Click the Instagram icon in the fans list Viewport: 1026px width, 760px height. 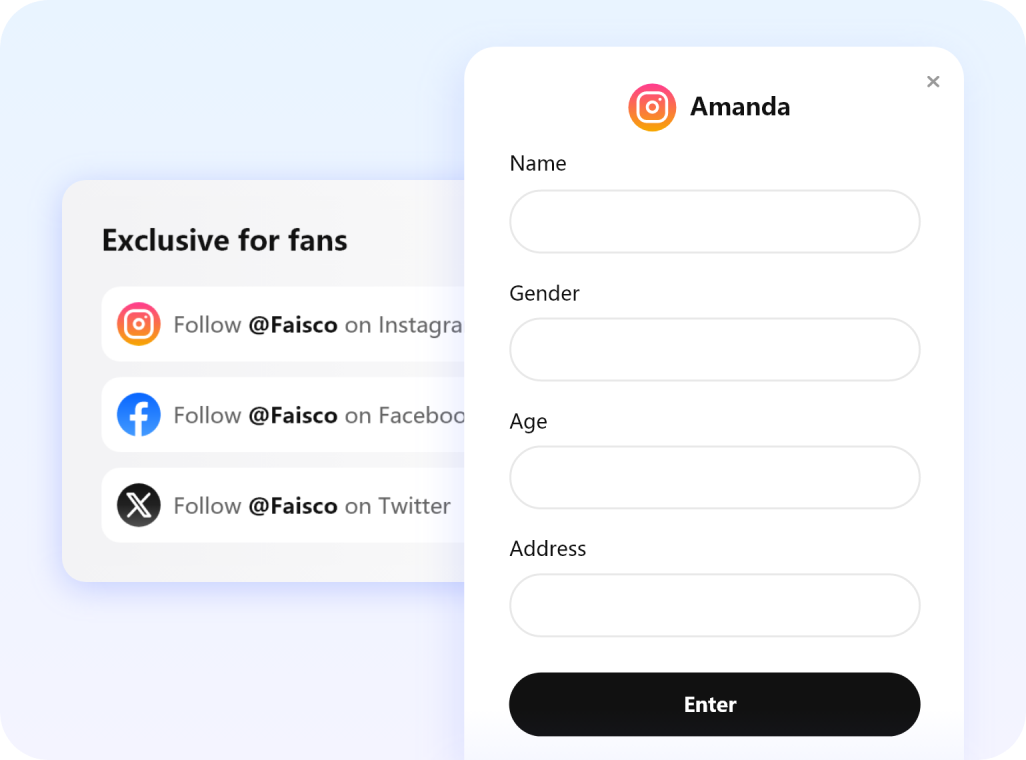tap(139, 324)
